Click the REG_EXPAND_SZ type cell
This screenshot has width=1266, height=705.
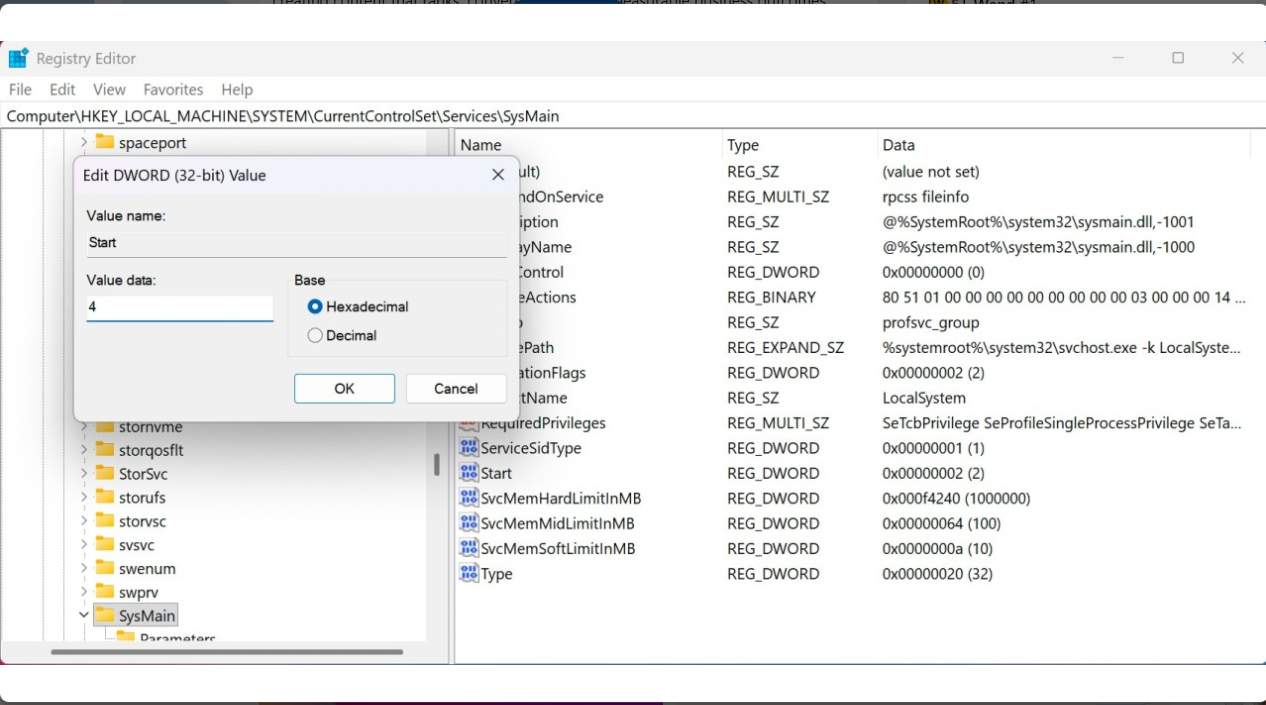[x=785, y=347]
